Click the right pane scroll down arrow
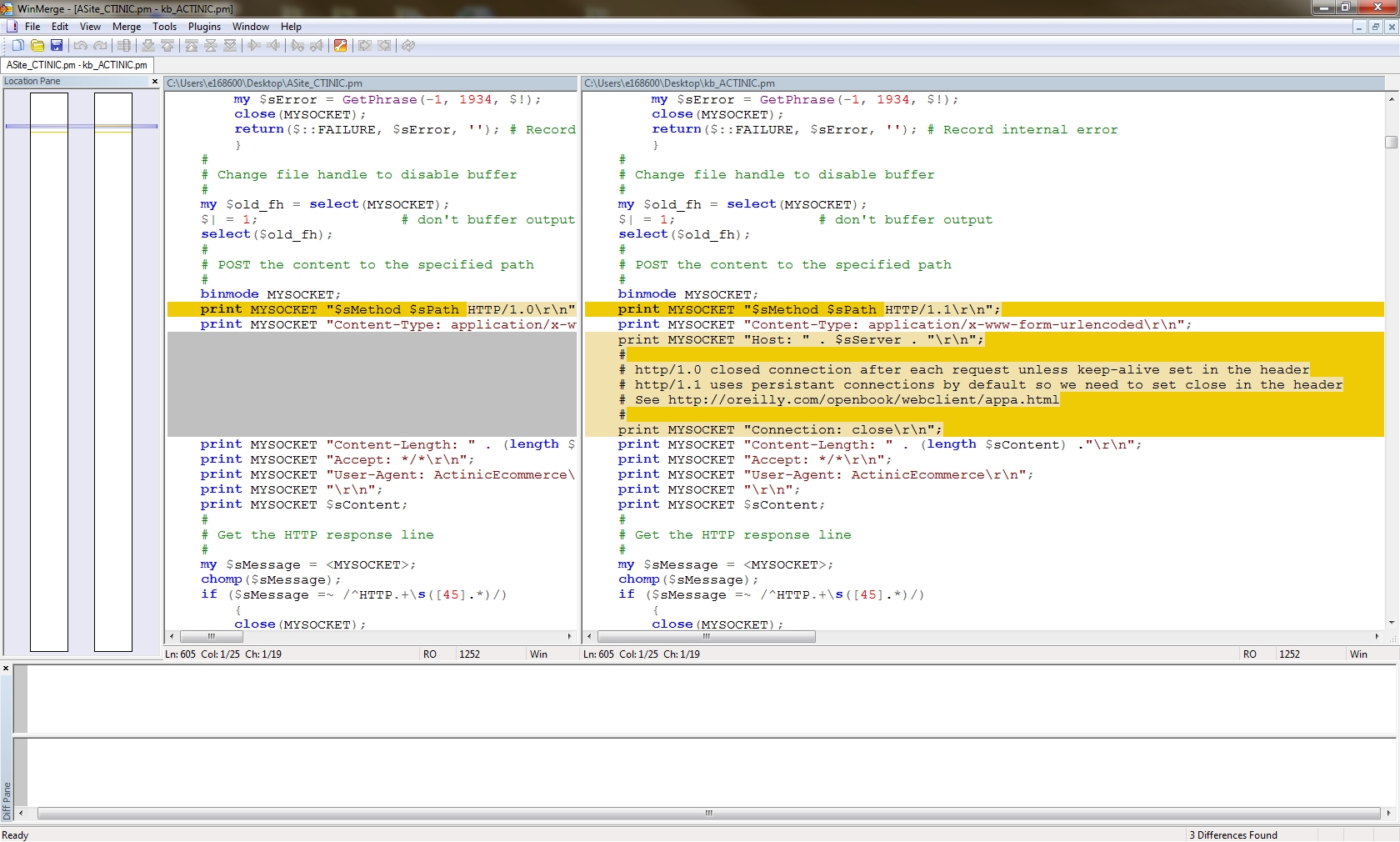Viewport: 1400px width, 842px height. [1391, 623]
